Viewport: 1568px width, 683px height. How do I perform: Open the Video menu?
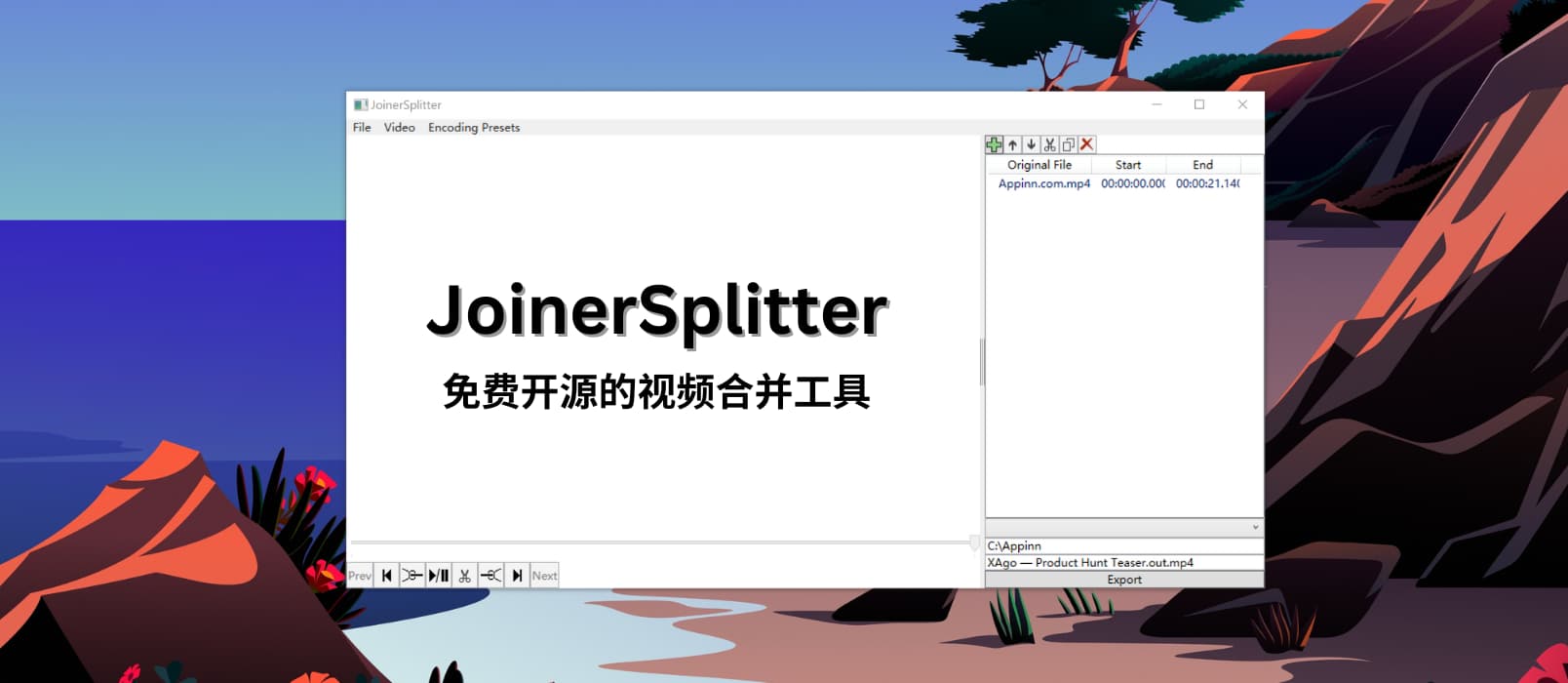coord(399,128)
